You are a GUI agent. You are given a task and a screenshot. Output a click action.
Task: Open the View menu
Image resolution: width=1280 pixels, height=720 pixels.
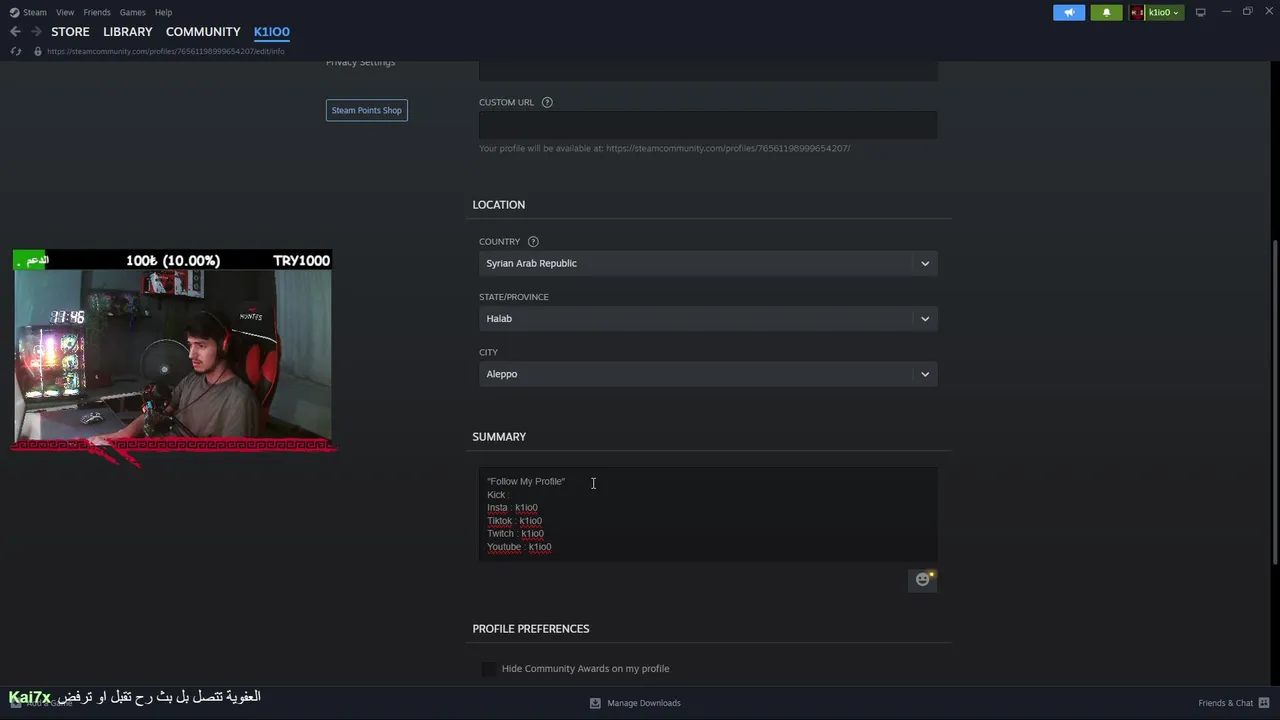click(x=65, y=12)
